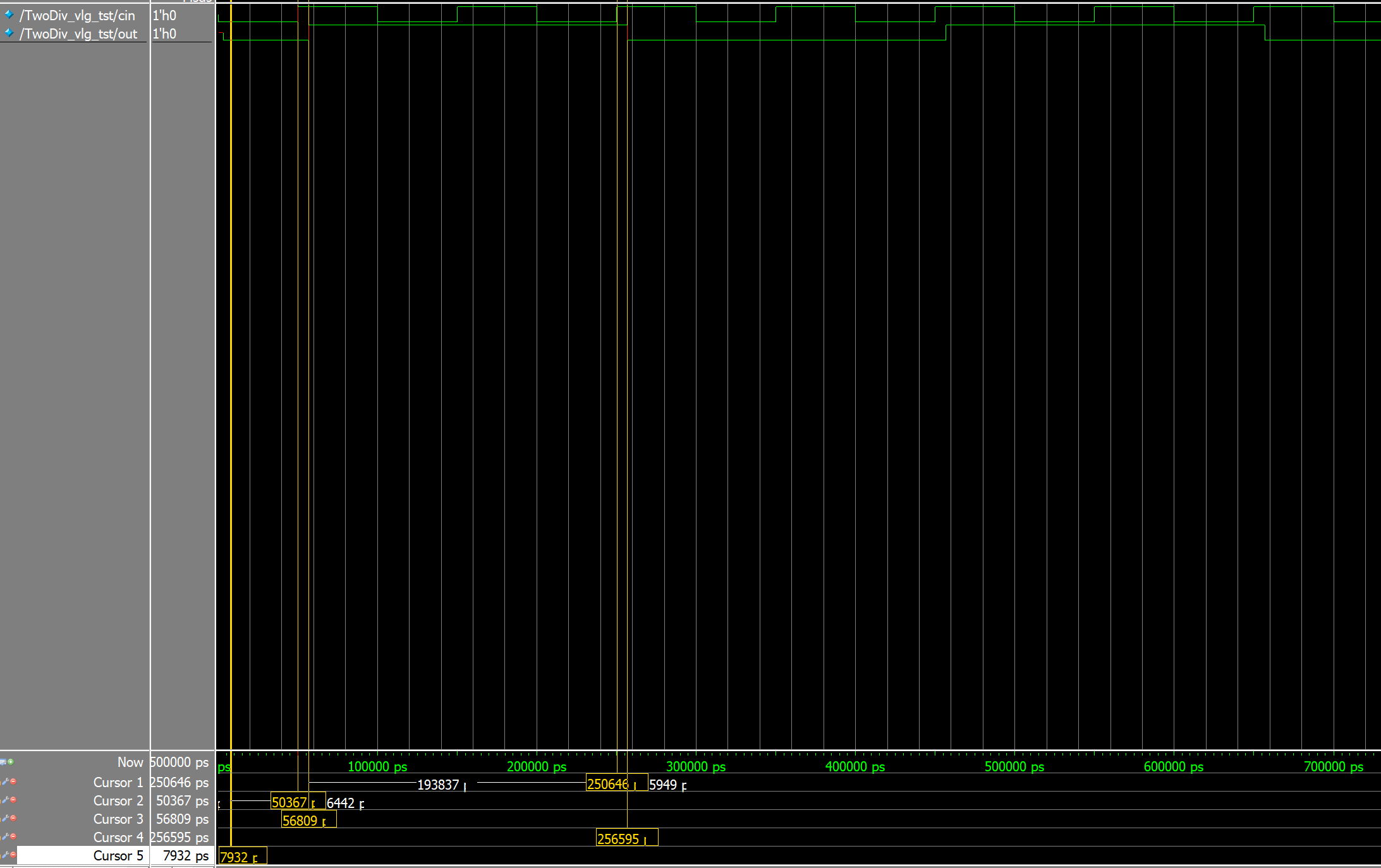Select the /TwoDiv_vlg_tst/cin signal name
Viewport: 1381px width, 868px height.
(x=77, y=16)
